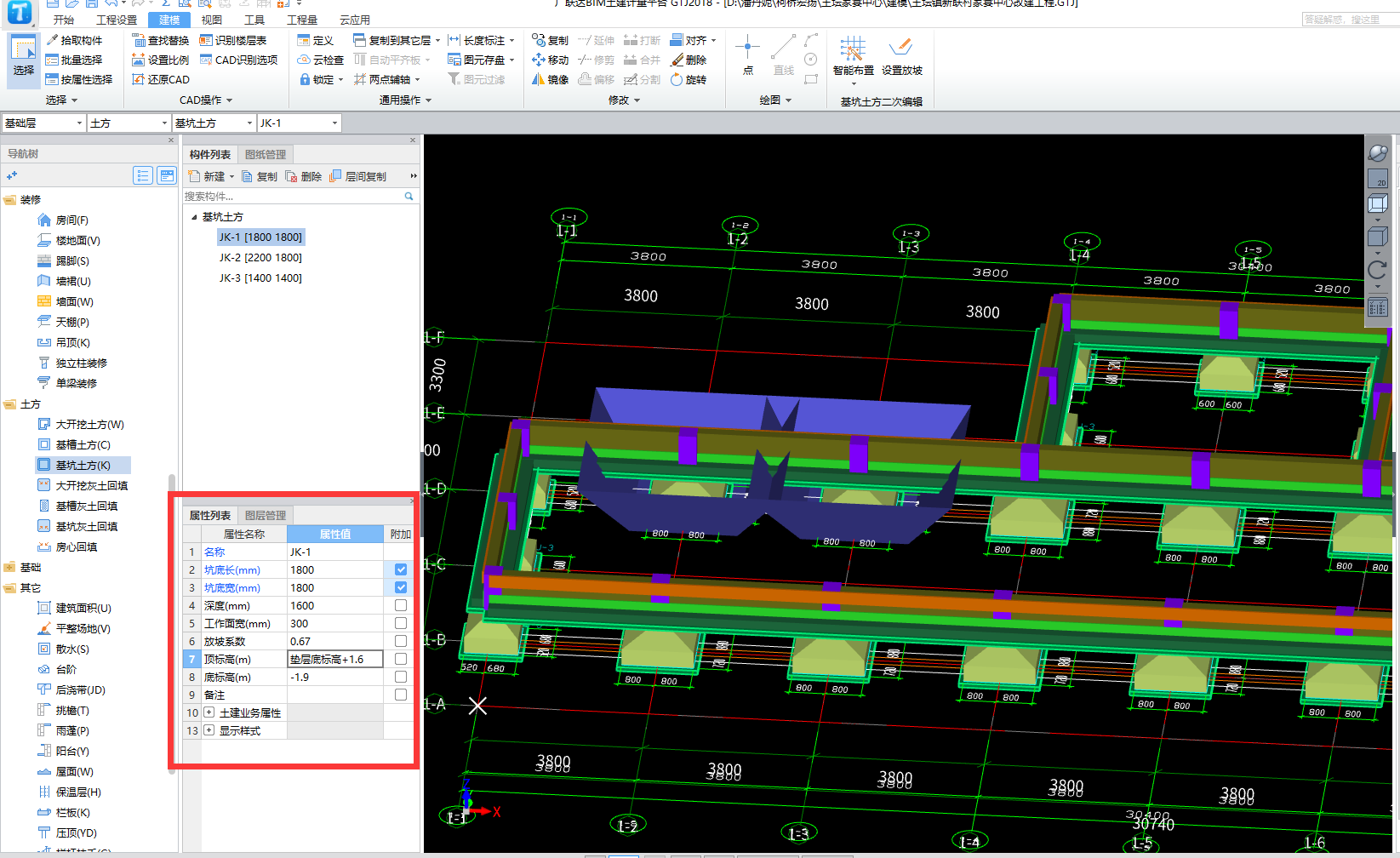The image size is (1400, 858).
Task: Select JK-2 [2200 1800] component
Action: point(260,257)
